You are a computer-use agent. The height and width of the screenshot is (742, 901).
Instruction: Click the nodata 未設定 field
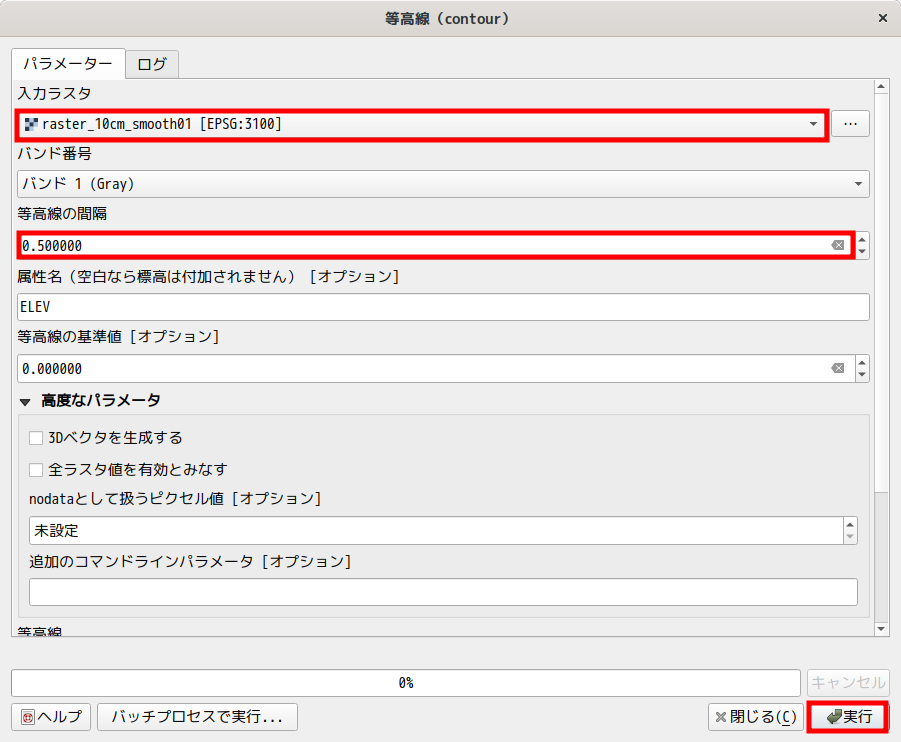(x=436, y=530)
